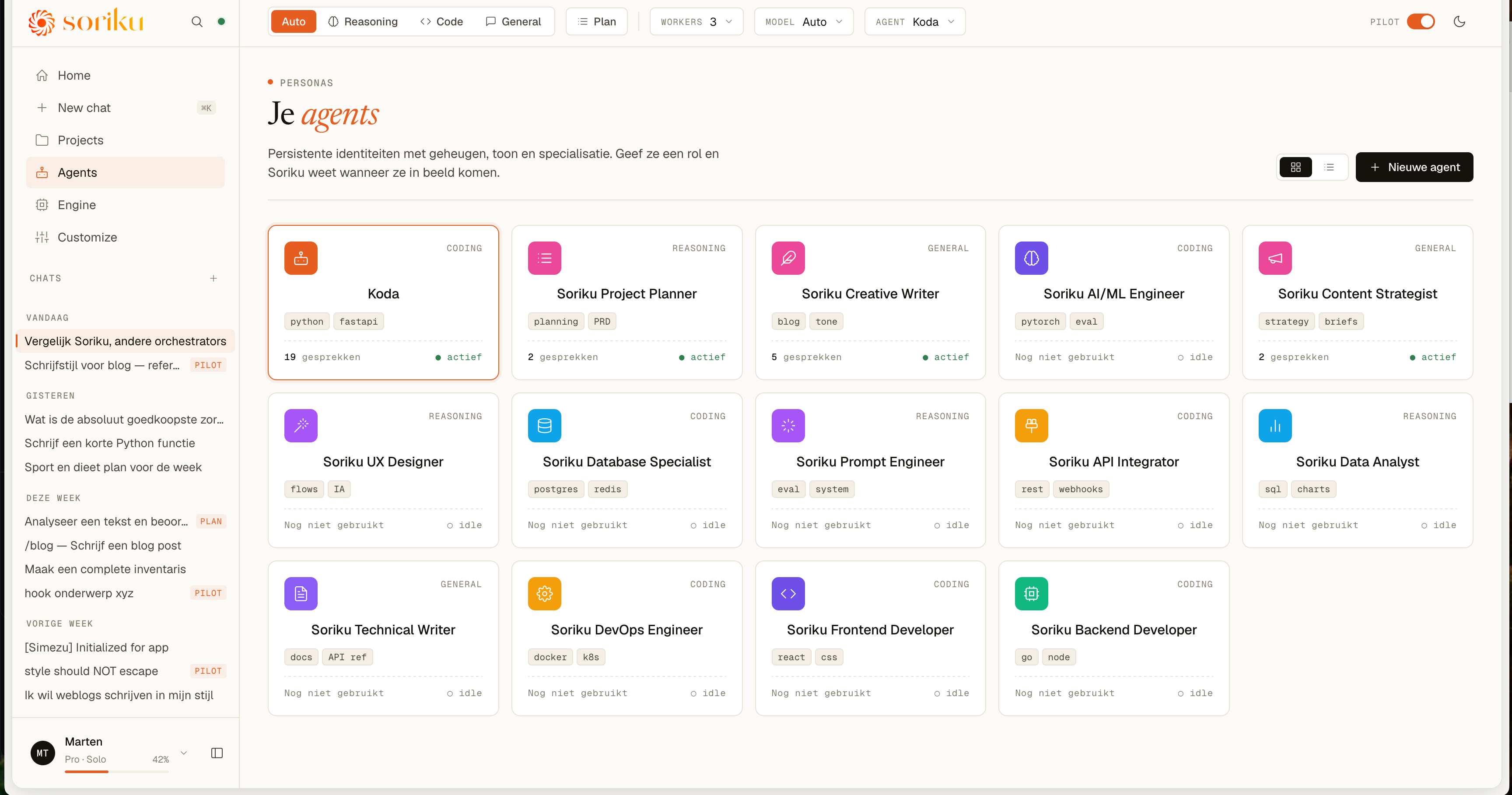Open the Soriku Backend Developer agent card
This screenshot has width=1512, height=795.
pyautogui.click(x=1113, y=638)
